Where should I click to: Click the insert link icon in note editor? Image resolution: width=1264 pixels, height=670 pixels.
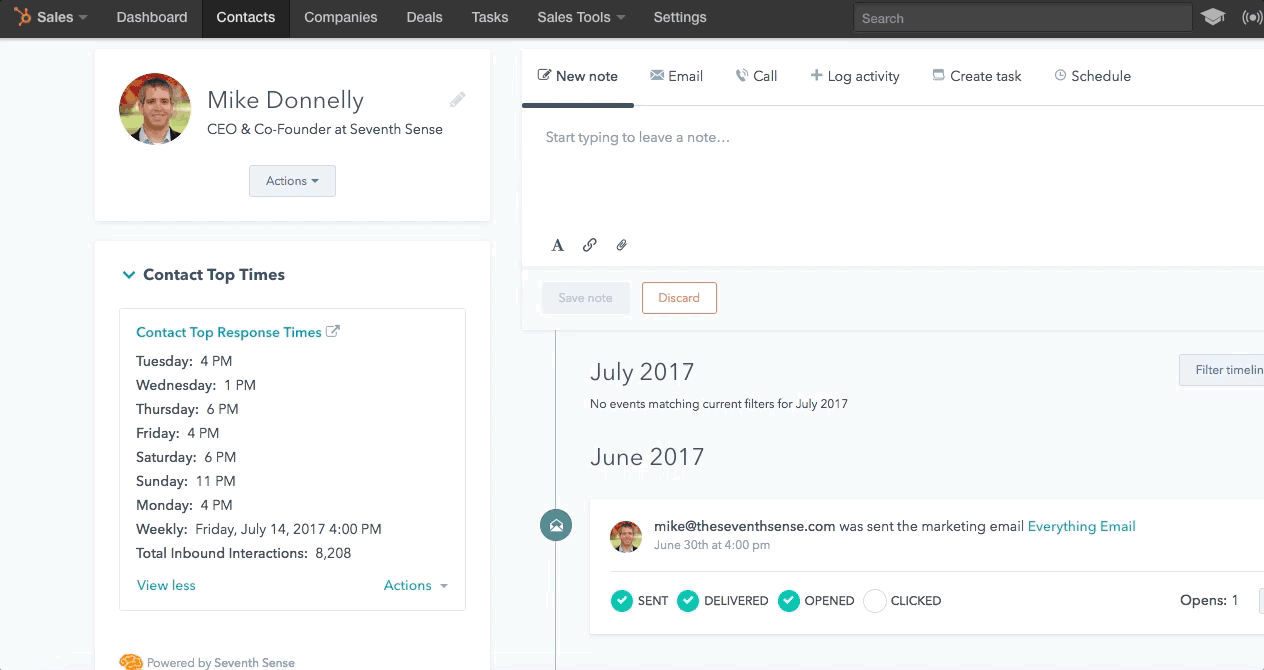pos(590,245)
